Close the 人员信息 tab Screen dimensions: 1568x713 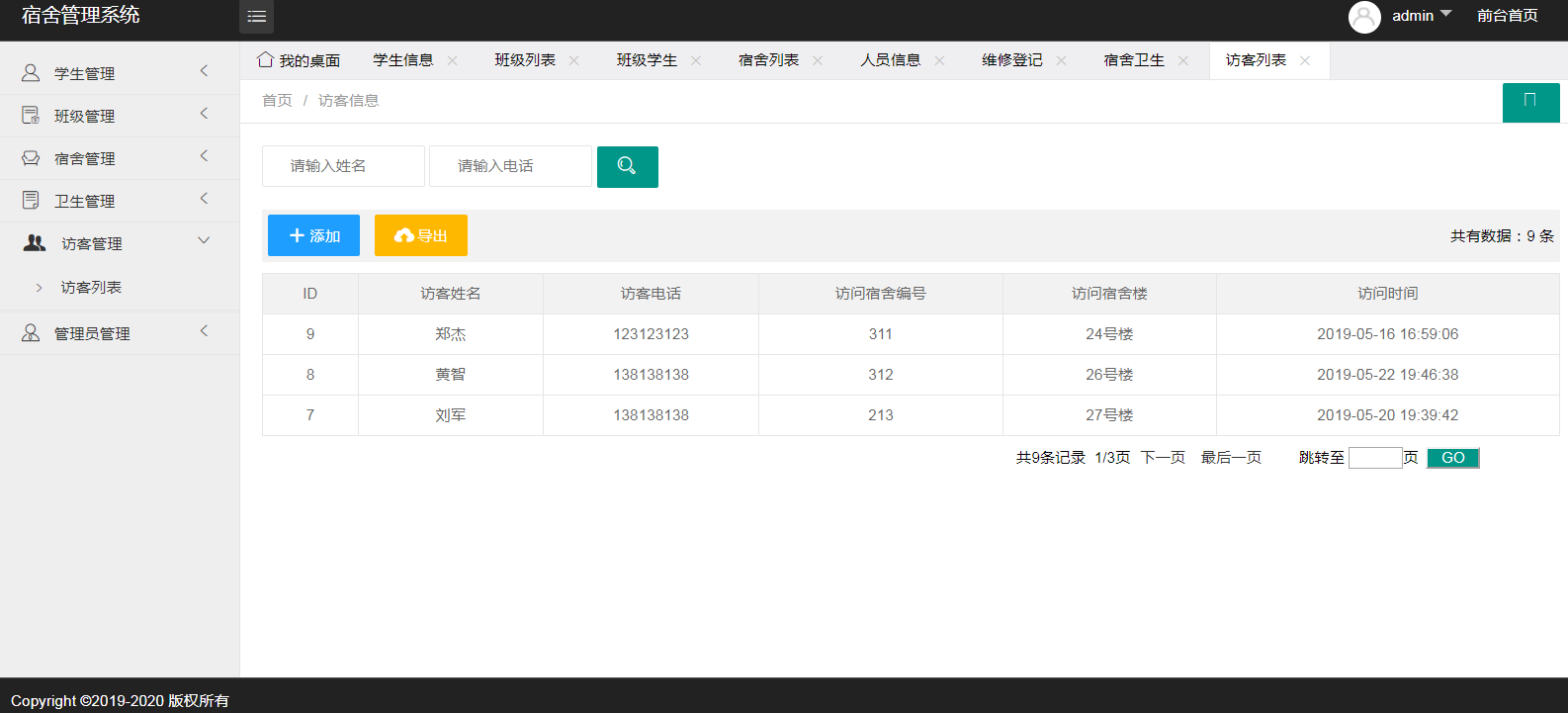point(939,60)
